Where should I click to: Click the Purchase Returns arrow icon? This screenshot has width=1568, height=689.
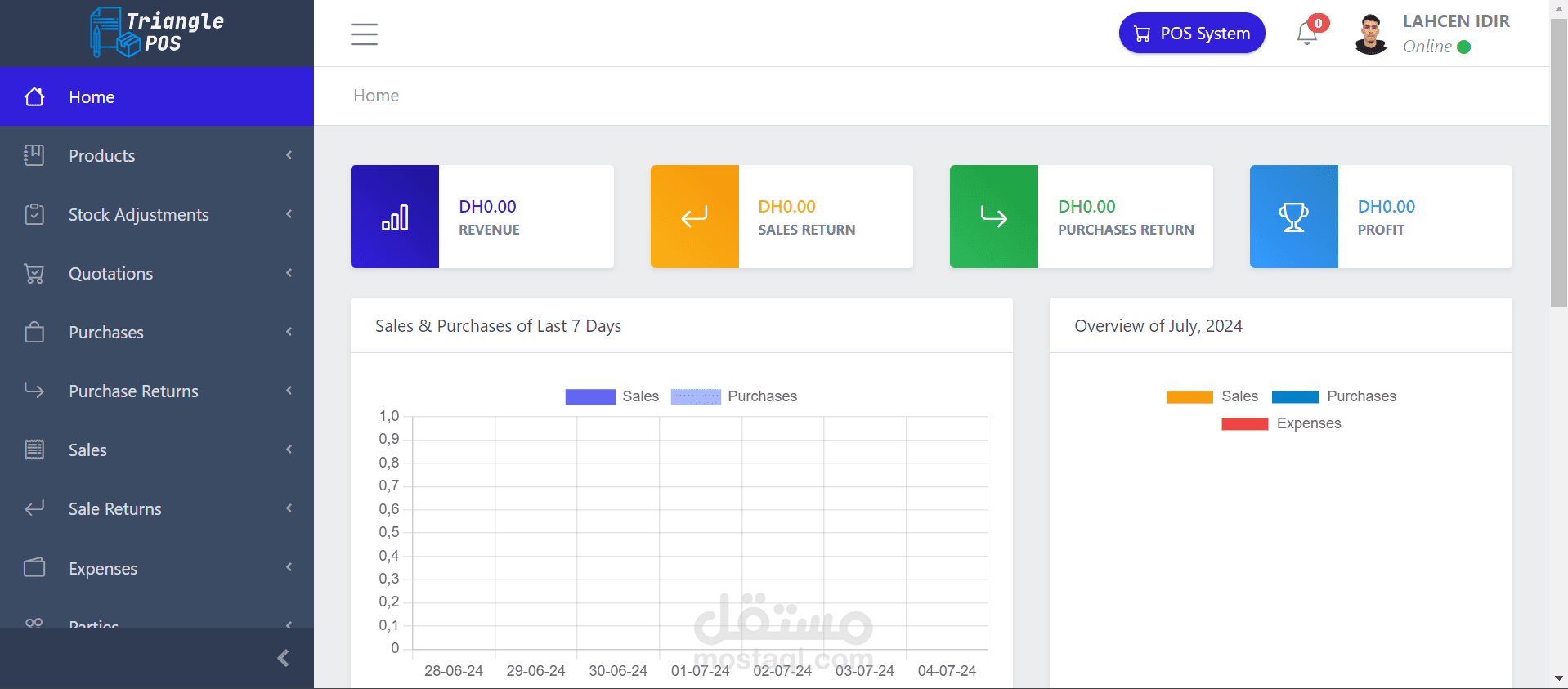[34, 391]
